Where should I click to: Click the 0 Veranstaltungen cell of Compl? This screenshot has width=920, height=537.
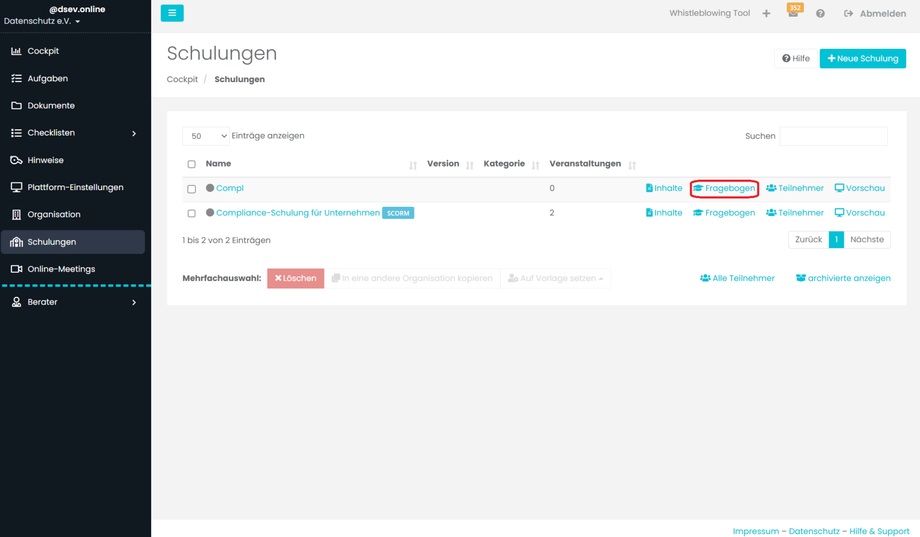(x=552, y=188)
